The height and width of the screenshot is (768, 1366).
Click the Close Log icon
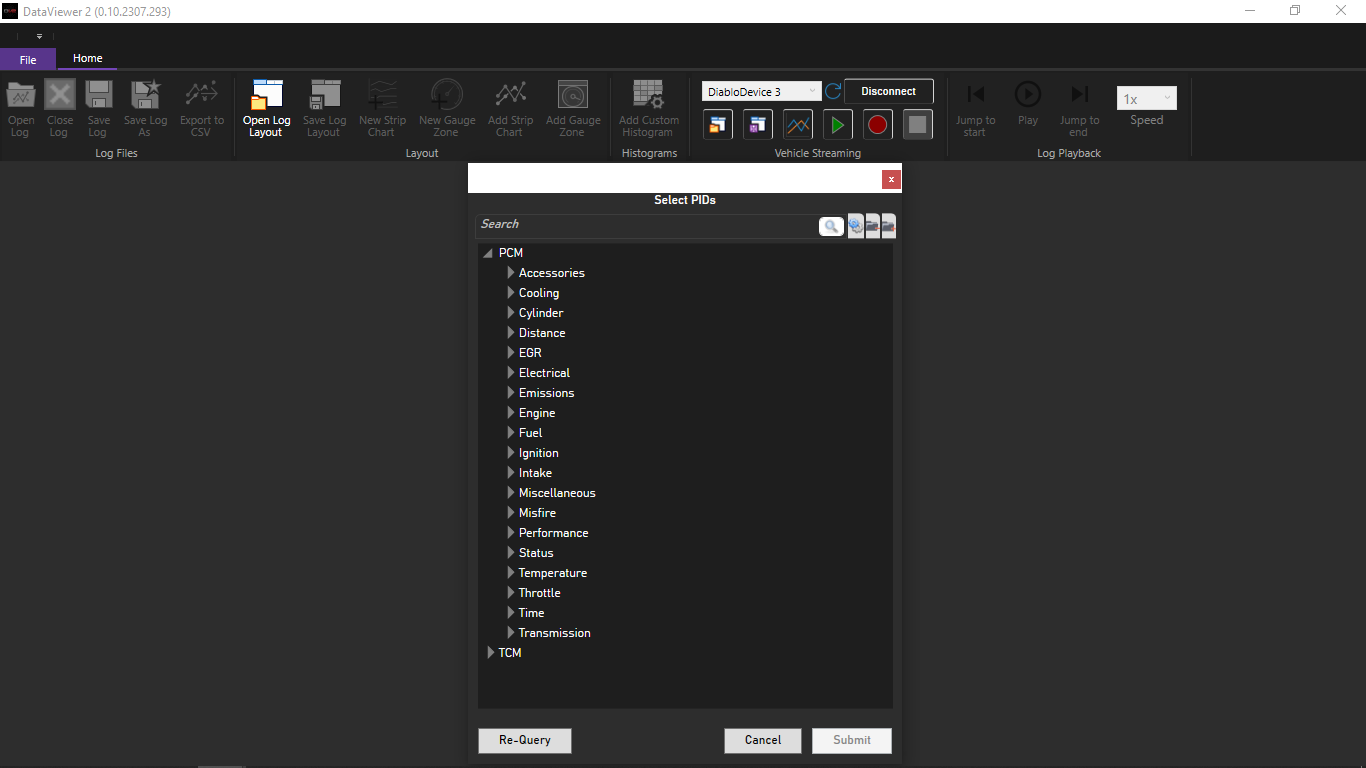[x=60, y=95]
